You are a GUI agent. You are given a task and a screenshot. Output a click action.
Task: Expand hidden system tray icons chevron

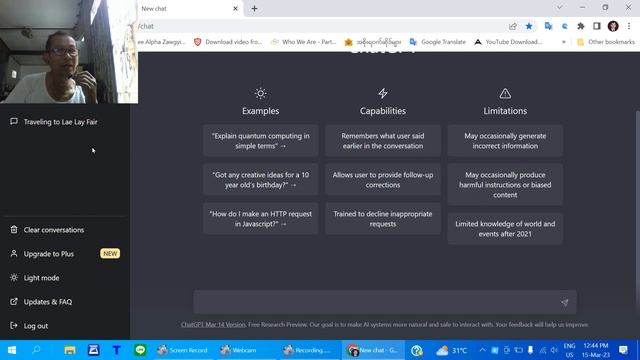click(x=482, y=350)
